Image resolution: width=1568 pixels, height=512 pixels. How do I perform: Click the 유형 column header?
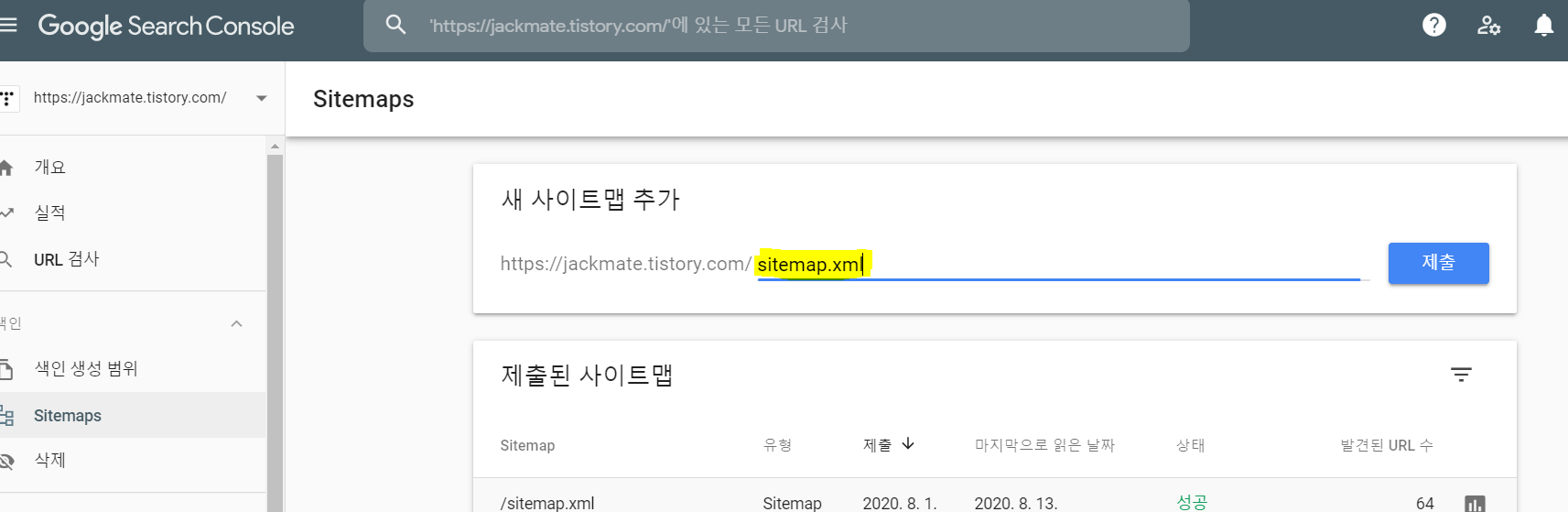777,445
